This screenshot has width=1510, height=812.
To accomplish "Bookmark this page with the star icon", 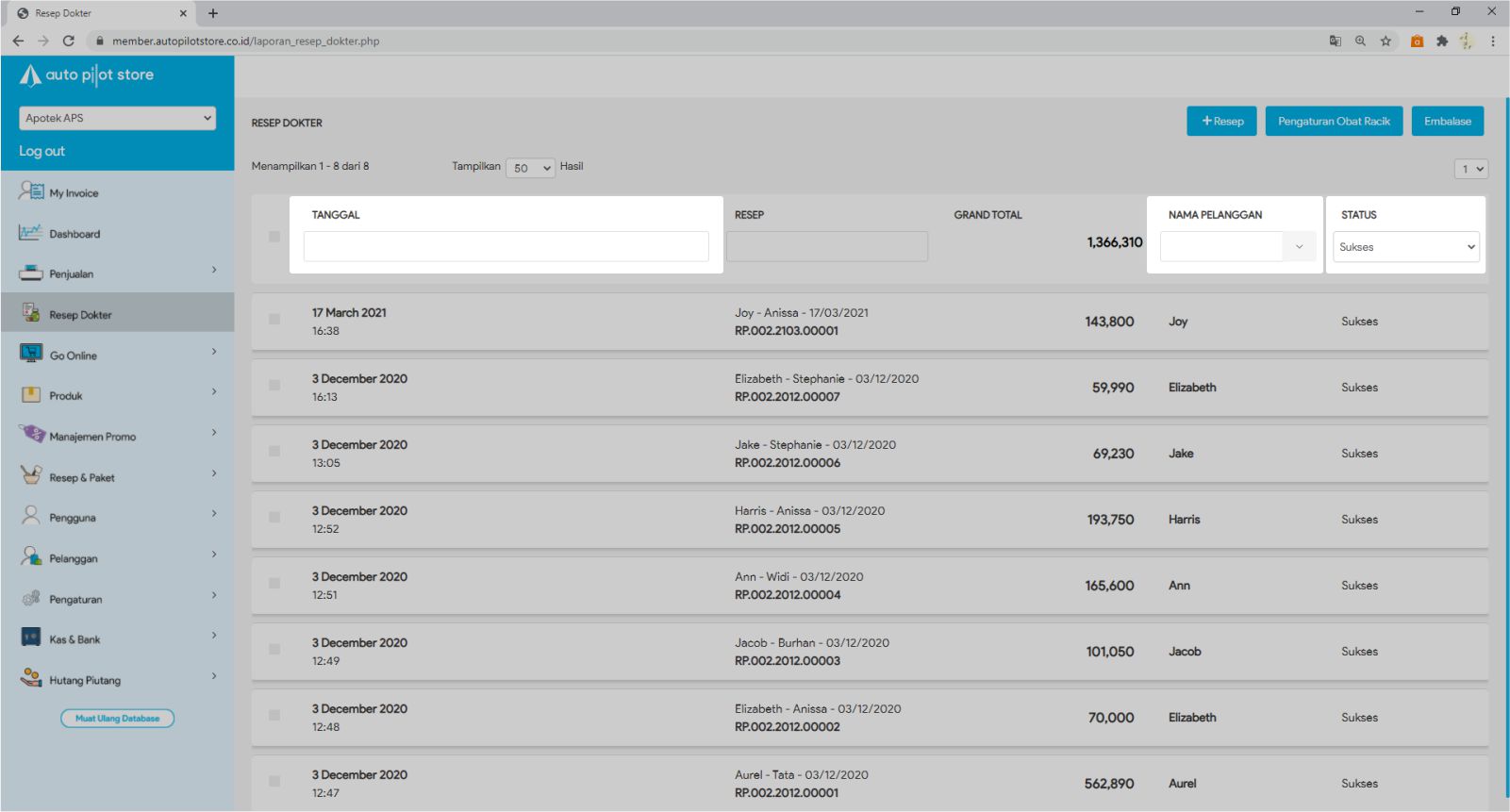I will [1386, 41].
